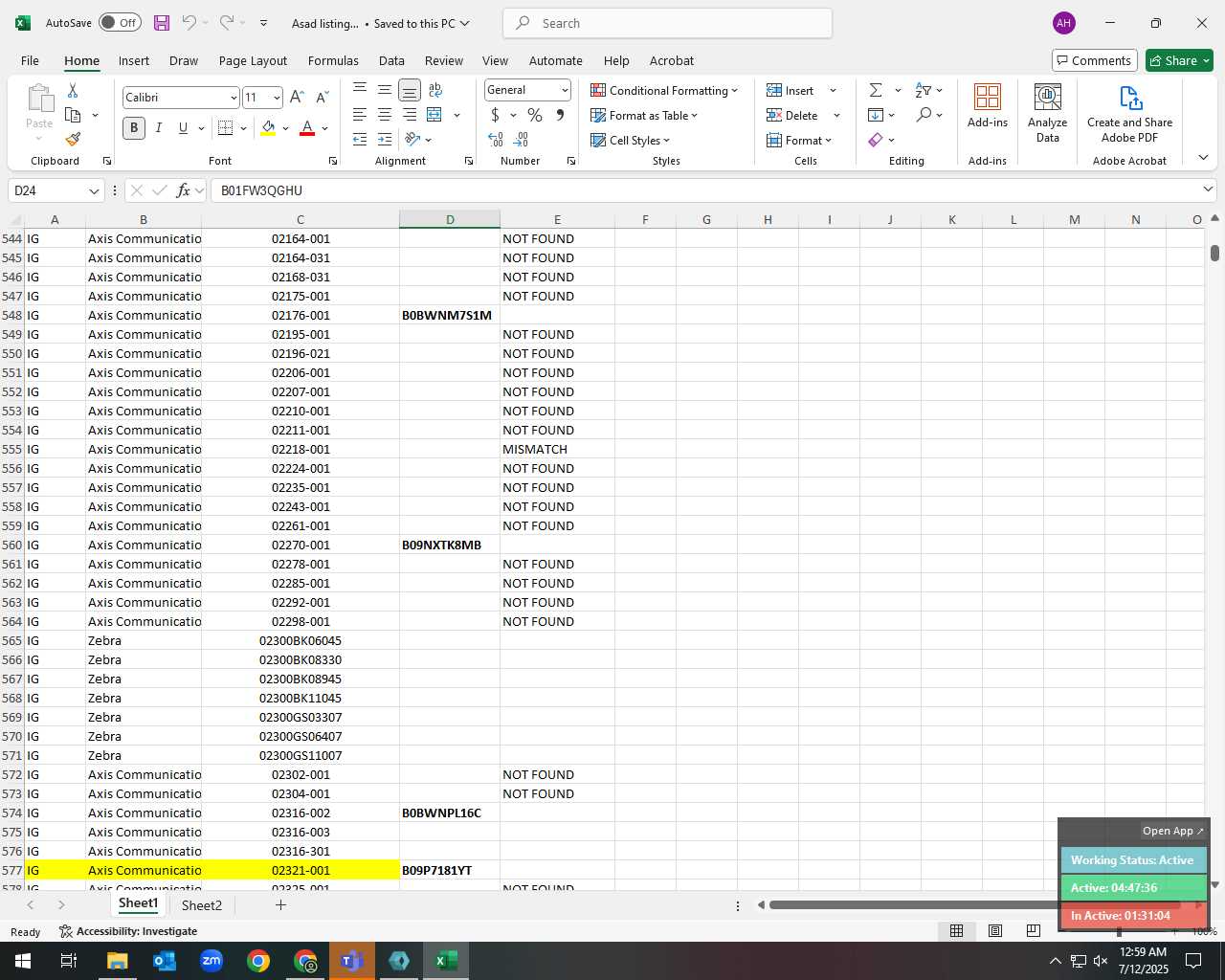The image size is (1225, 980).
Task: Click the Undo arrow icon
Action: coord(189,23)
